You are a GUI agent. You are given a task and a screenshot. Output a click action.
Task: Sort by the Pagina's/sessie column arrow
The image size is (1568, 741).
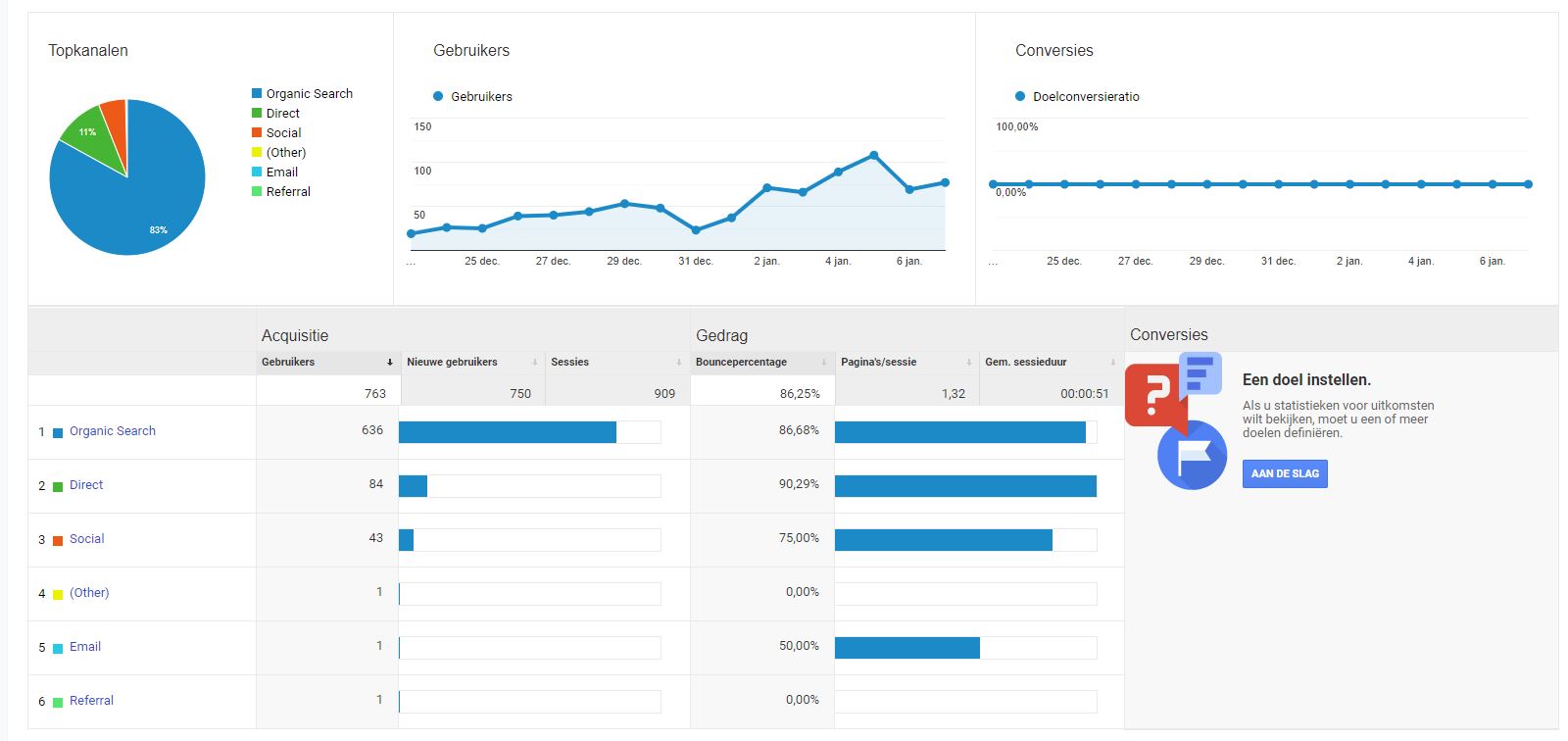tap(969, 363)
